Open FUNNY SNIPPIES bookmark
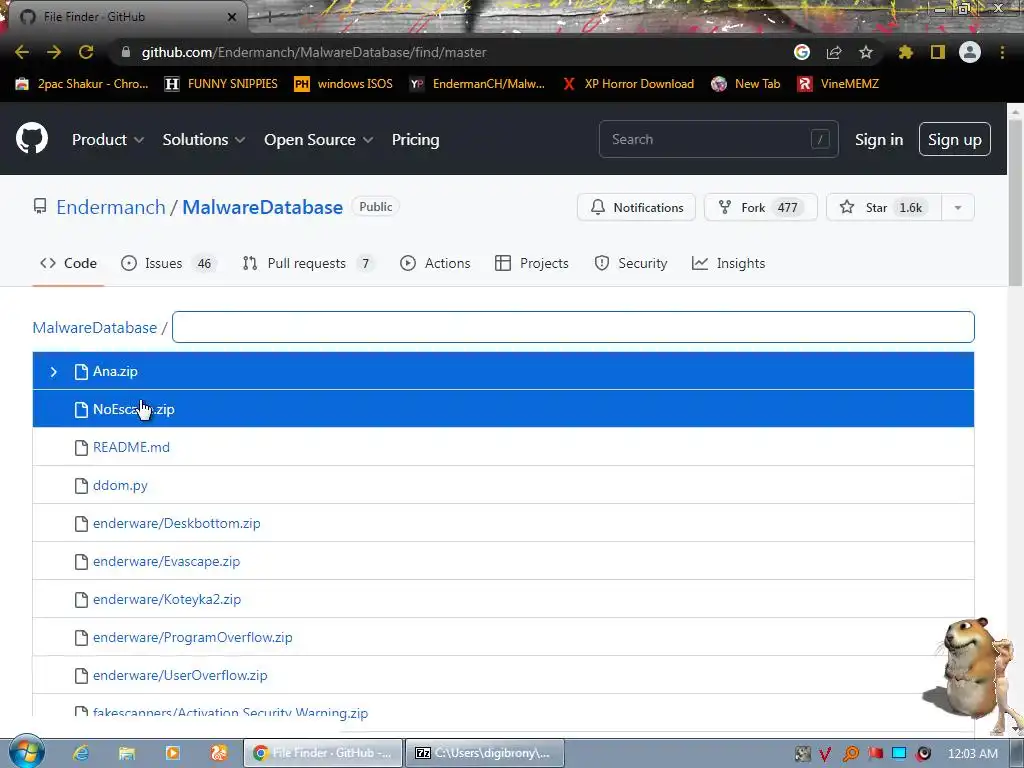Screen dimensions: 1024x768 click(221, 84)
